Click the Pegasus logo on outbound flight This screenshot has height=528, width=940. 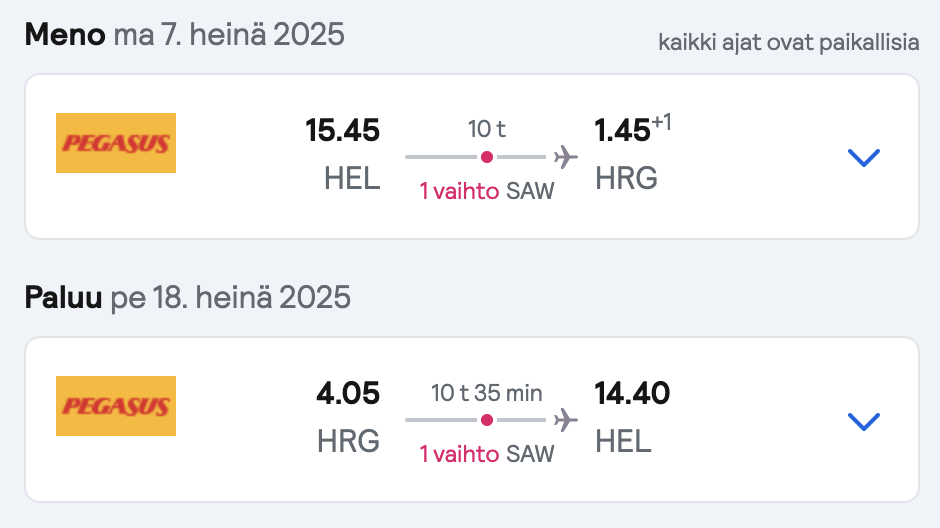point(116,143)
